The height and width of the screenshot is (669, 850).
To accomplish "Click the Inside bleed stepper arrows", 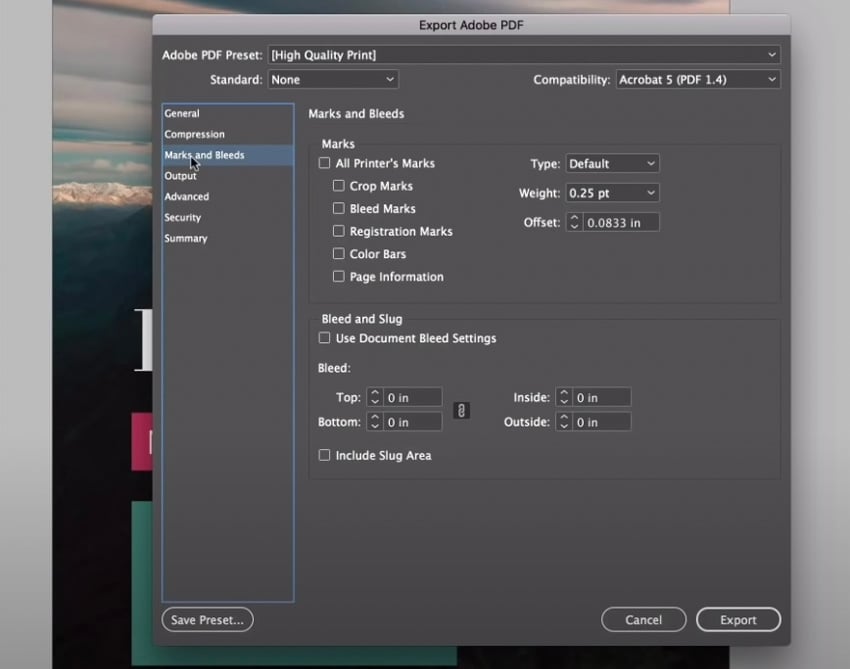I will [564, 397].
